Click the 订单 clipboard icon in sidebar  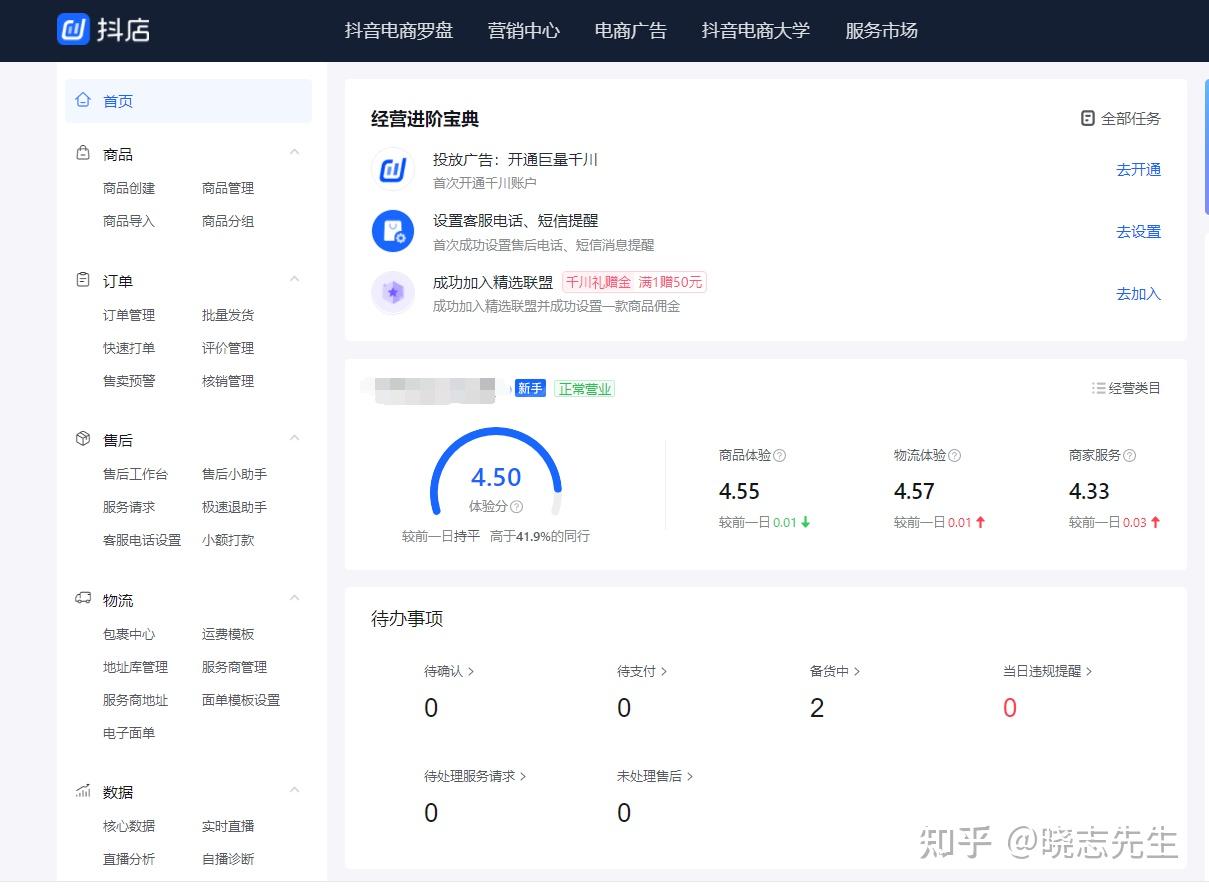(x=83, y=280)
